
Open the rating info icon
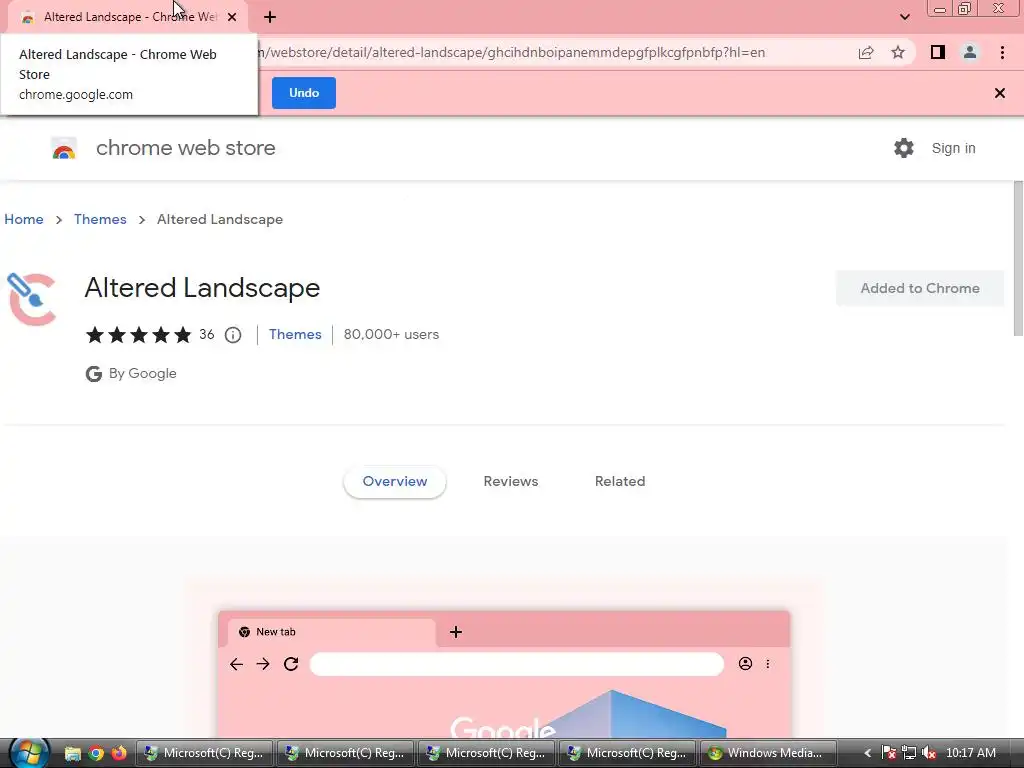tap(233, 335)
